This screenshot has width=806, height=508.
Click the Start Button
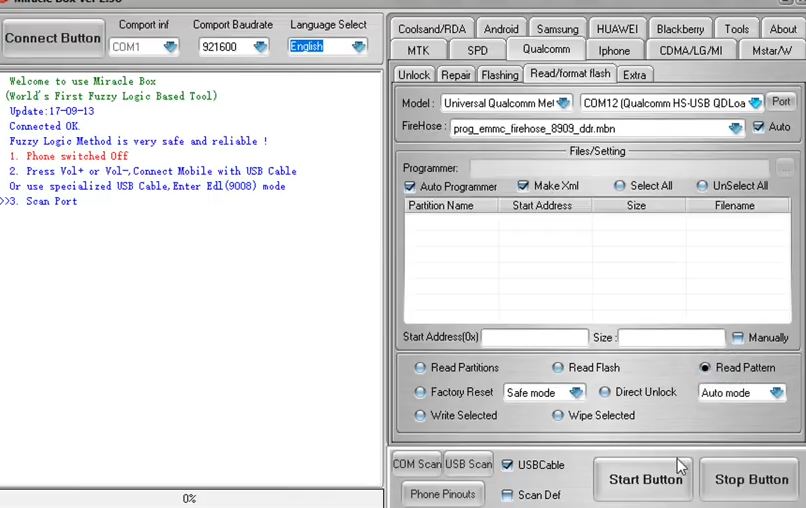point(643,479)
